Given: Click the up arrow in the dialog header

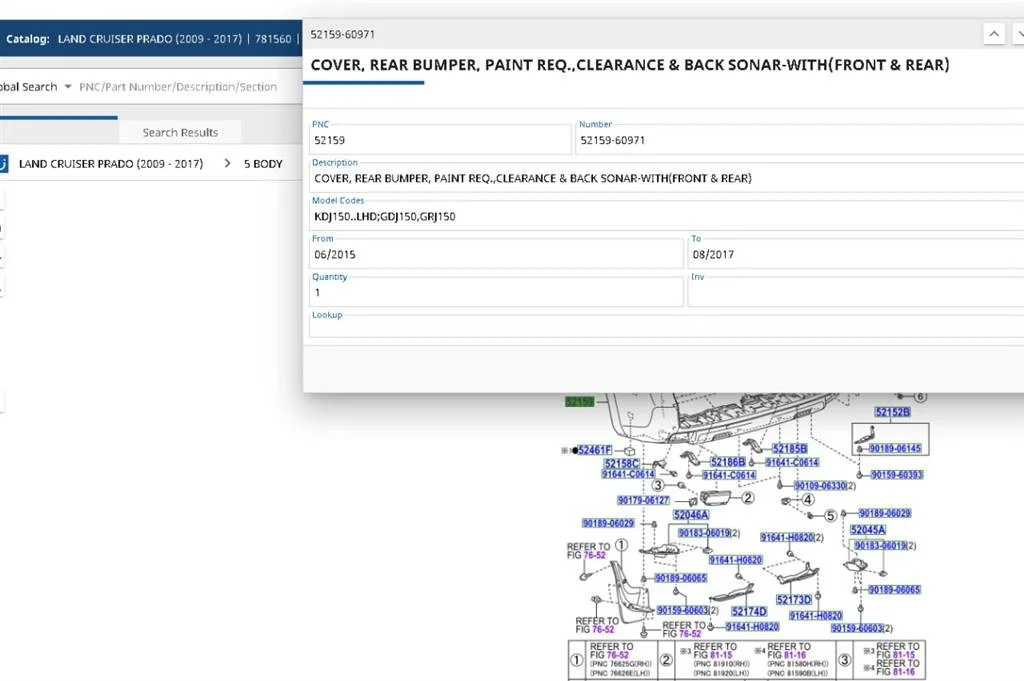Looking at the screenshot, I should [994, 34].
